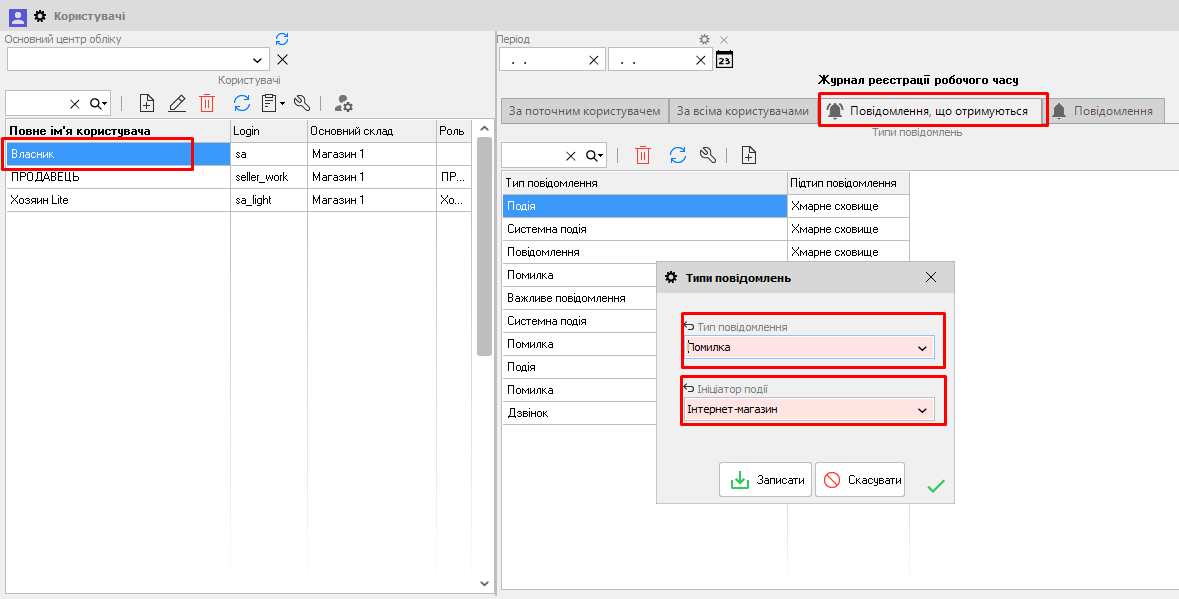The height and width of the screenshot is (599, 1179).
Task: Click the add new user icon
Action: (x=147, y=103)
